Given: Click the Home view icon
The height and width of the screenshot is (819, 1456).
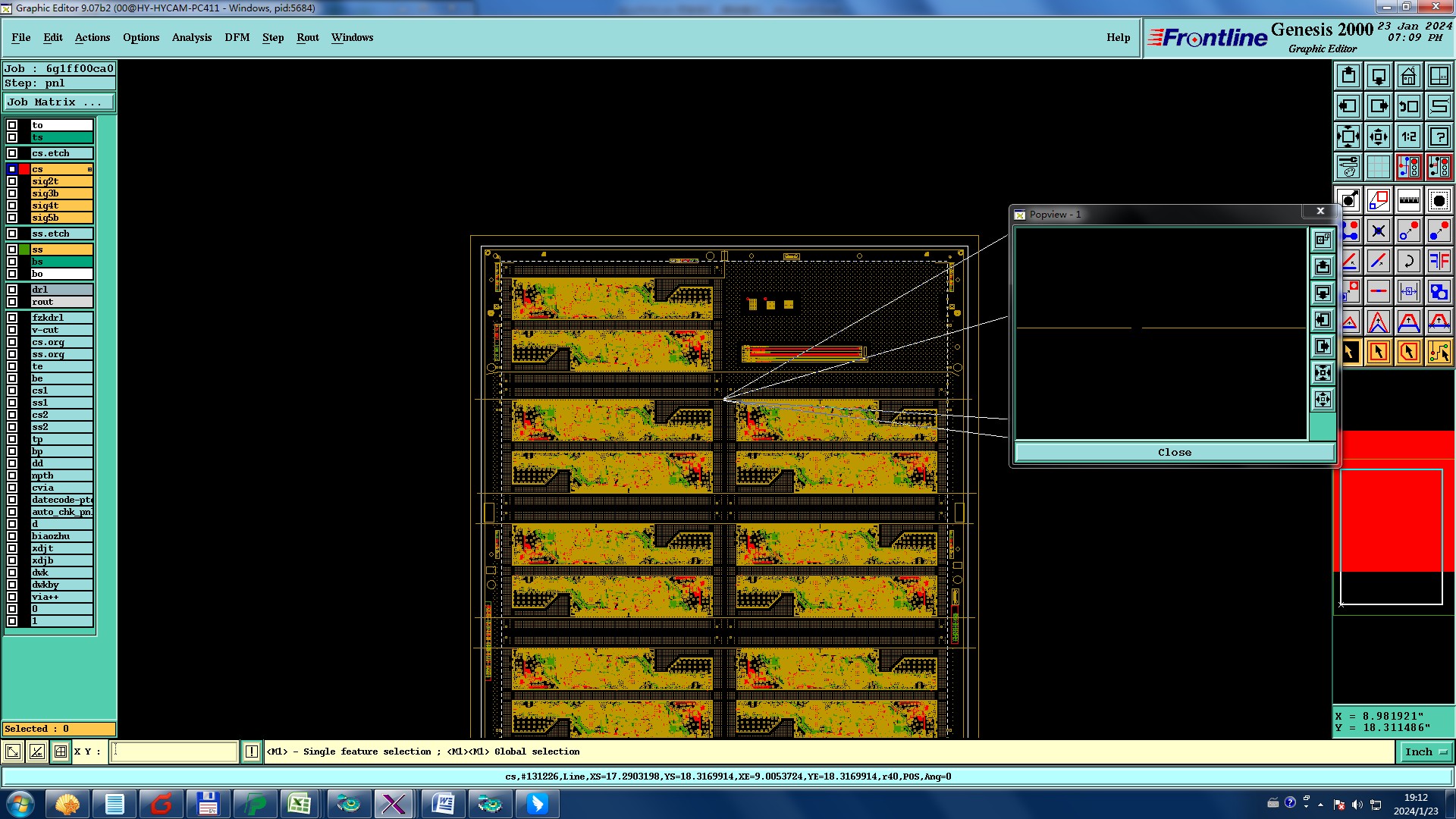Looking at the screenshot, I should tap(1408, 76).
